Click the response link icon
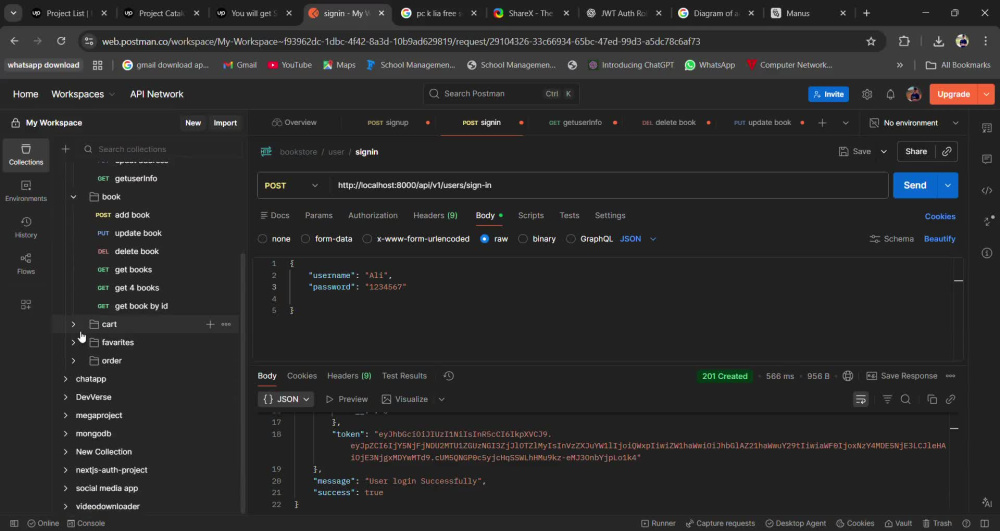Viewport: 1000px width, 531px height. pyautogui.click(x=950, y=399)
